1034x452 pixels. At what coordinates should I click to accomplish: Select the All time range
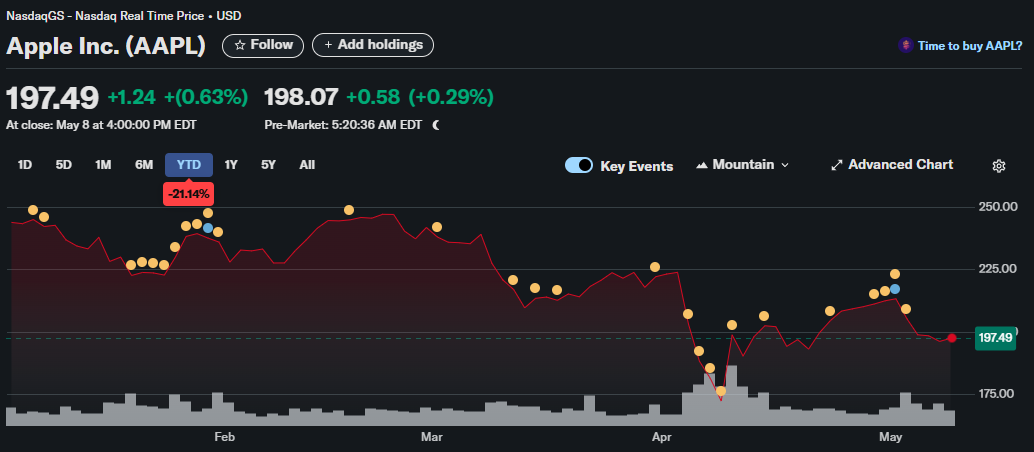[x=307, y=165]
